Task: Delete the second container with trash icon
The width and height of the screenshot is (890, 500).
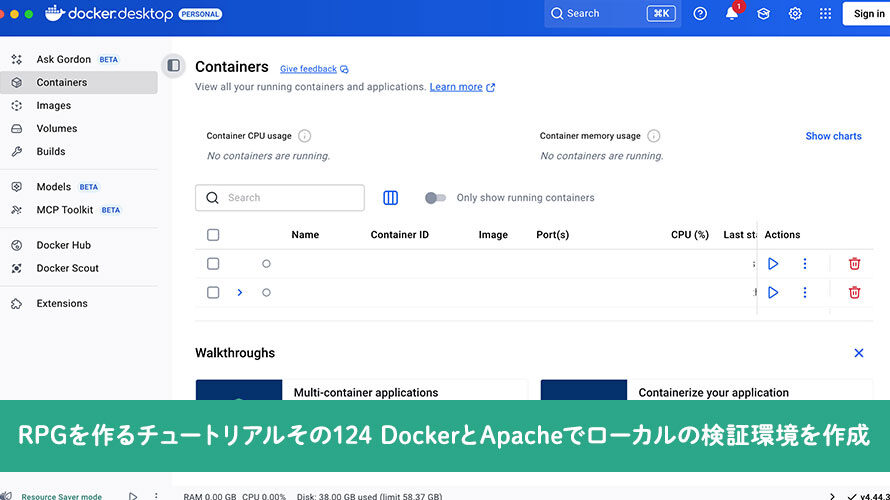Action: pyautogui.click(x=854, y=293)
